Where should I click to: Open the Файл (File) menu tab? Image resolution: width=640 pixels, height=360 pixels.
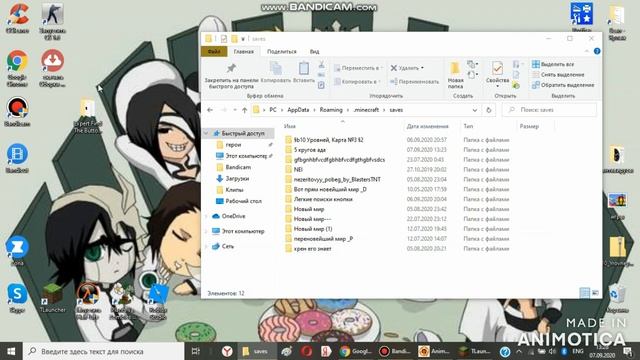pos(214,51)
